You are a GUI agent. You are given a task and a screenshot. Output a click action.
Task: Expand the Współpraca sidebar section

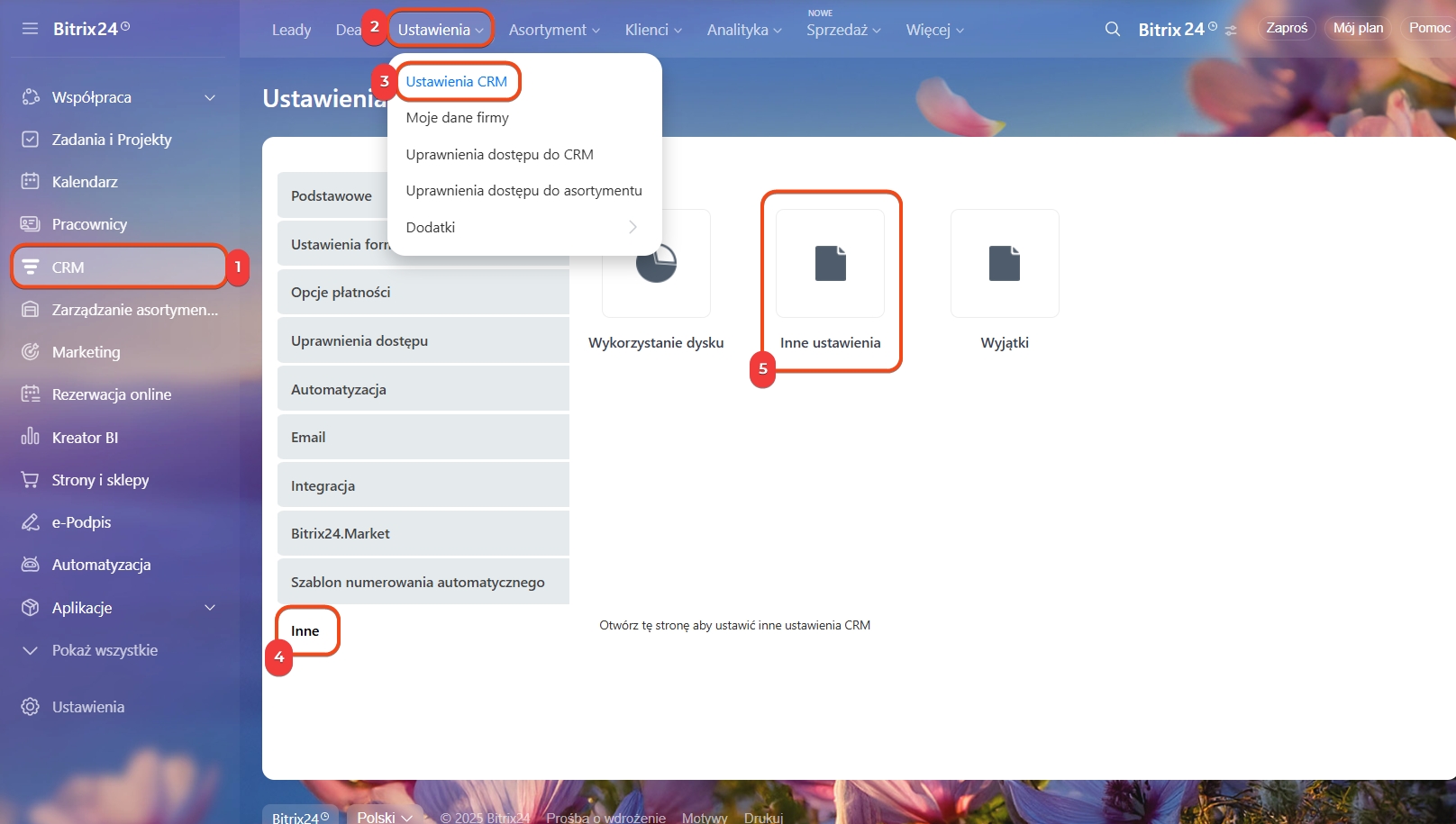(x=210, y=97)
